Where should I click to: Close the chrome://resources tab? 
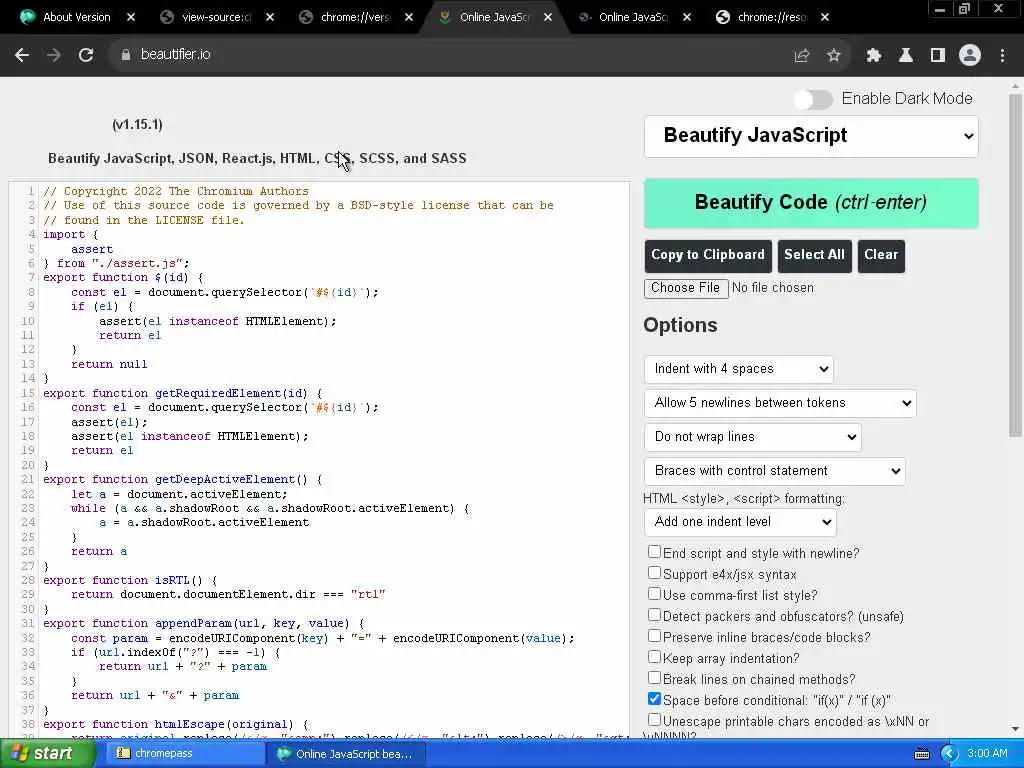(x=825, y=18)
